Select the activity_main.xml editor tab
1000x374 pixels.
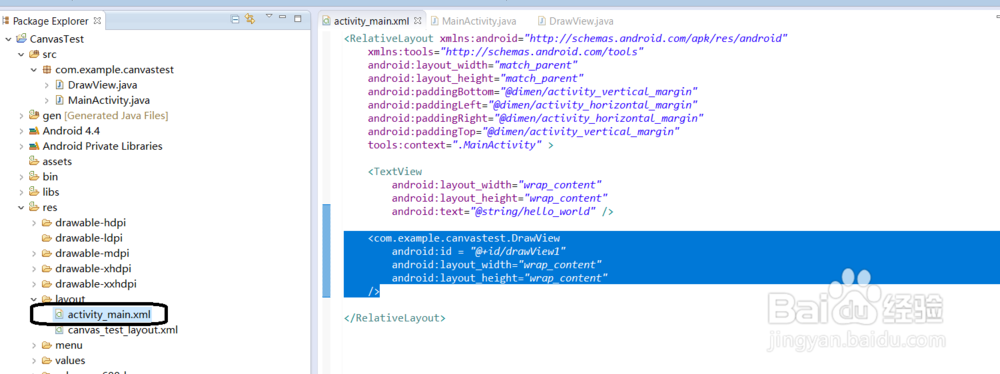tap(371, 21)
